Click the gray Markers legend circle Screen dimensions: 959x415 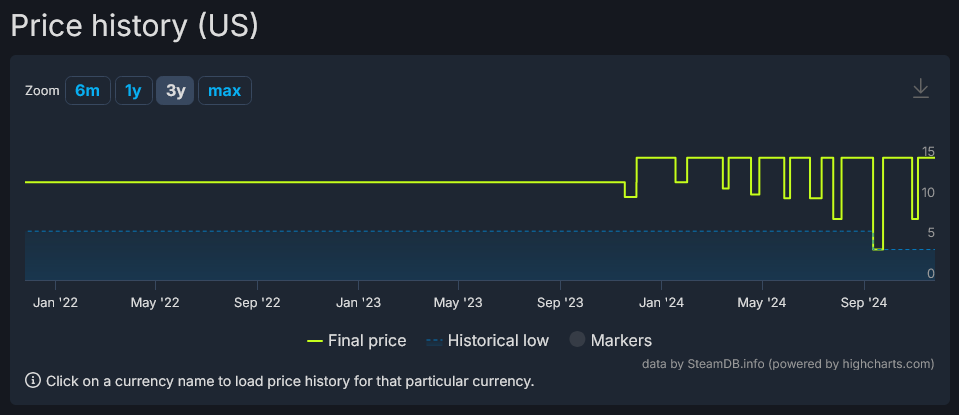pyautogui.click(x=577, y=341)
